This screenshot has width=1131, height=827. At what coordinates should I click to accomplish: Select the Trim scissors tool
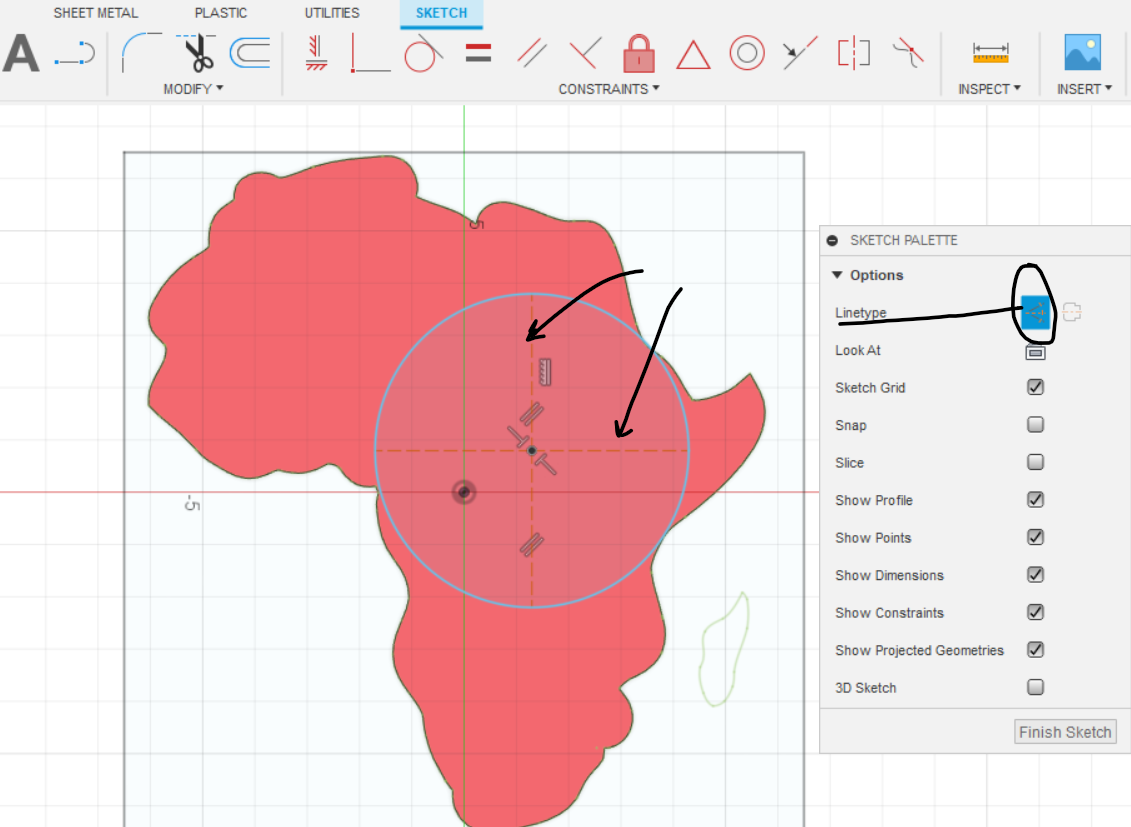pos(196,53)
